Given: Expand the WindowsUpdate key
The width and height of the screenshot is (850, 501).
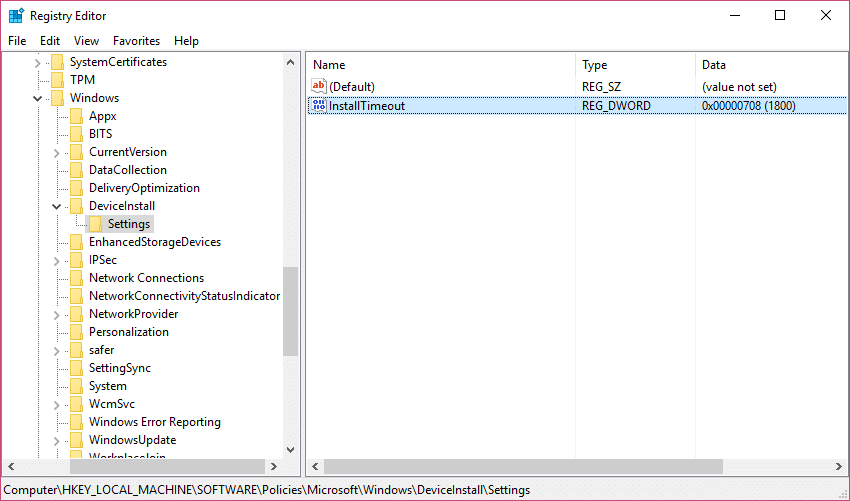Looking at the screenshot, I should pos(56,441).
